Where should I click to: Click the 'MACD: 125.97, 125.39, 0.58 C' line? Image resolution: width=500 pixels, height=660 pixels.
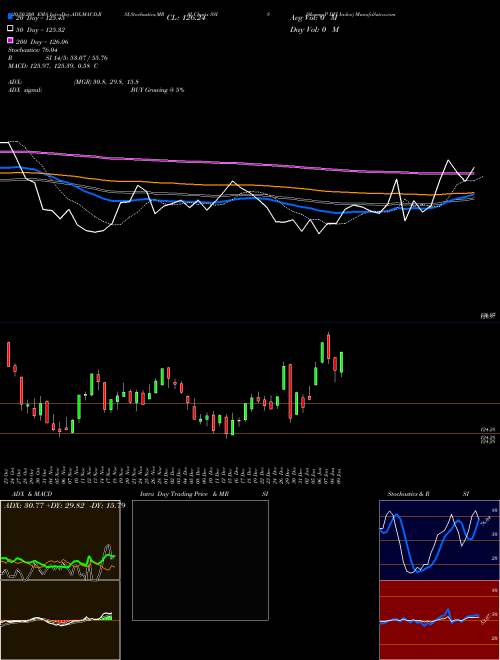tap(53, 66)
